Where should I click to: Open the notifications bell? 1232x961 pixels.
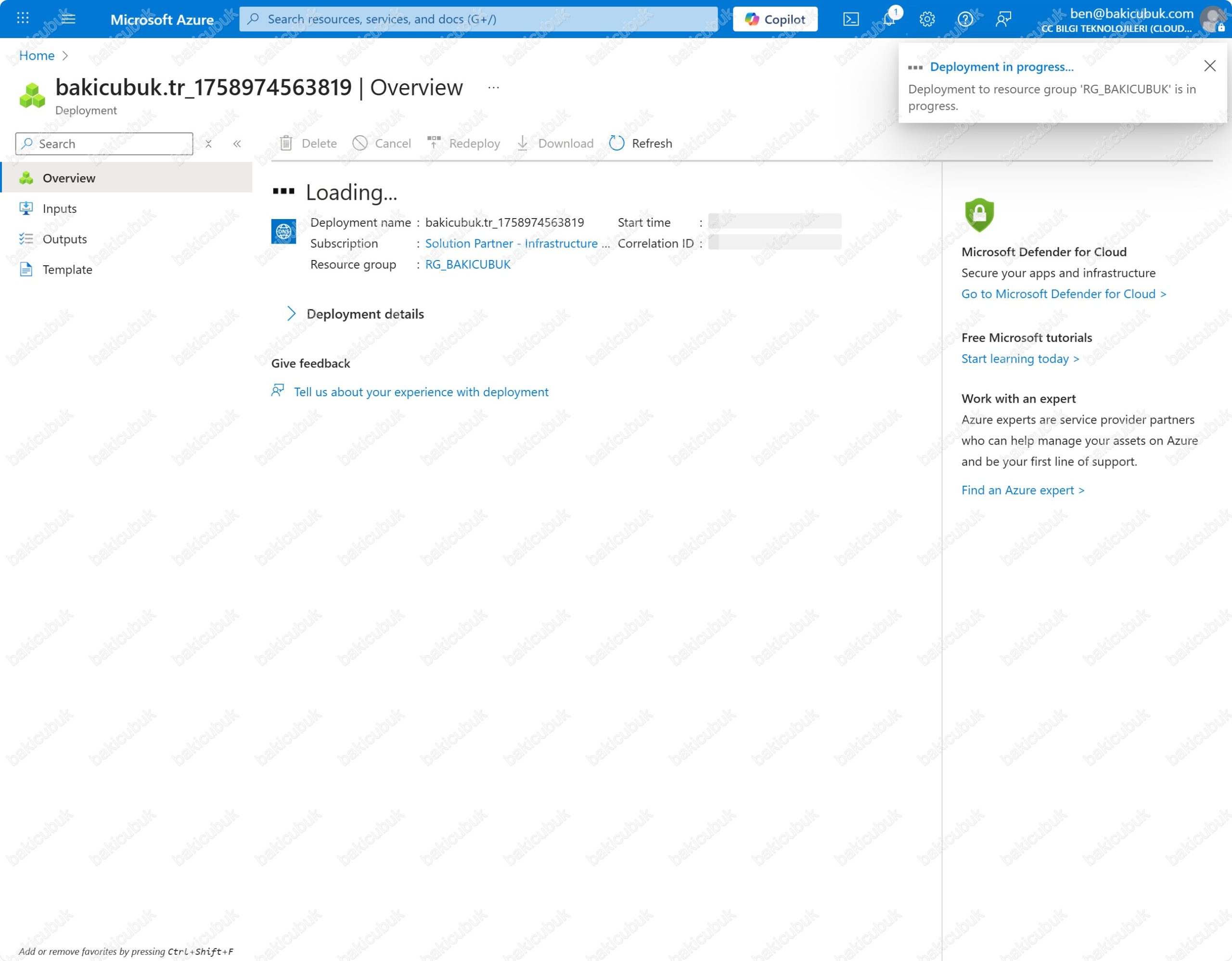click(889, 19)
